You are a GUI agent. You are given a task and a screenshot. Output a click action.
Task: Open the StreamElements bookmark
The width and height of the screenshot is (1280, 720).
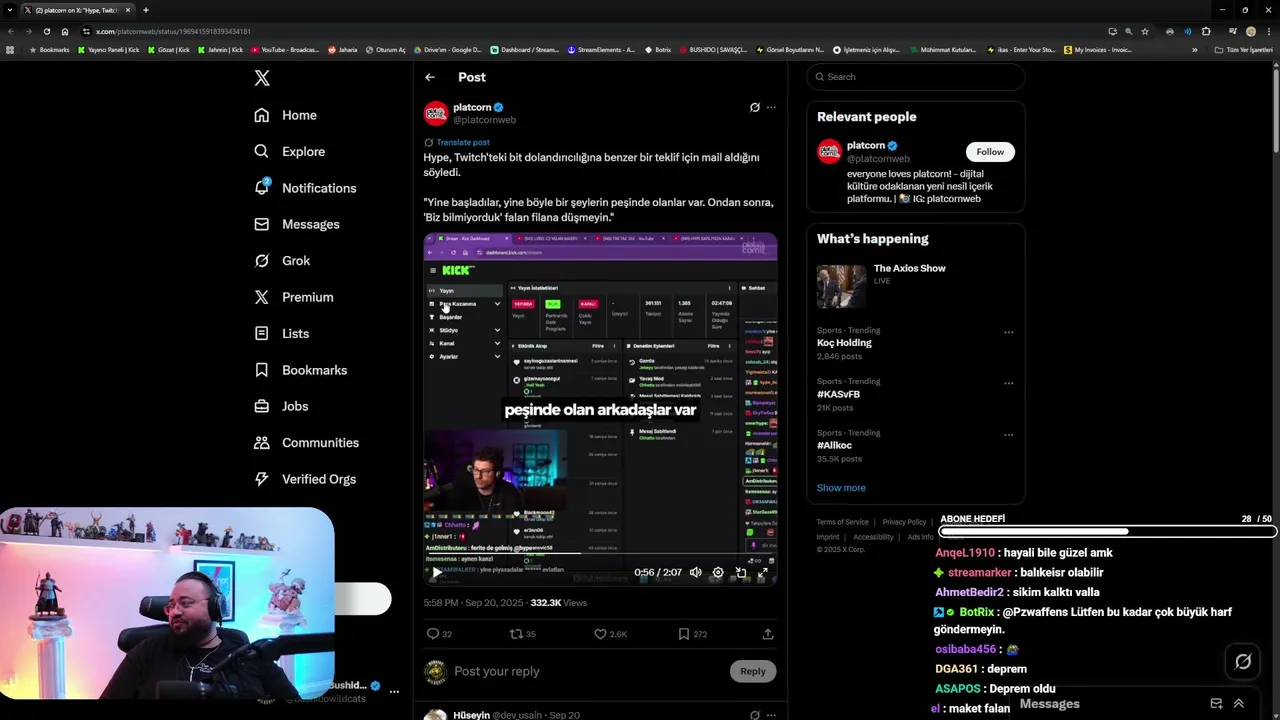[x=601, y=49]
